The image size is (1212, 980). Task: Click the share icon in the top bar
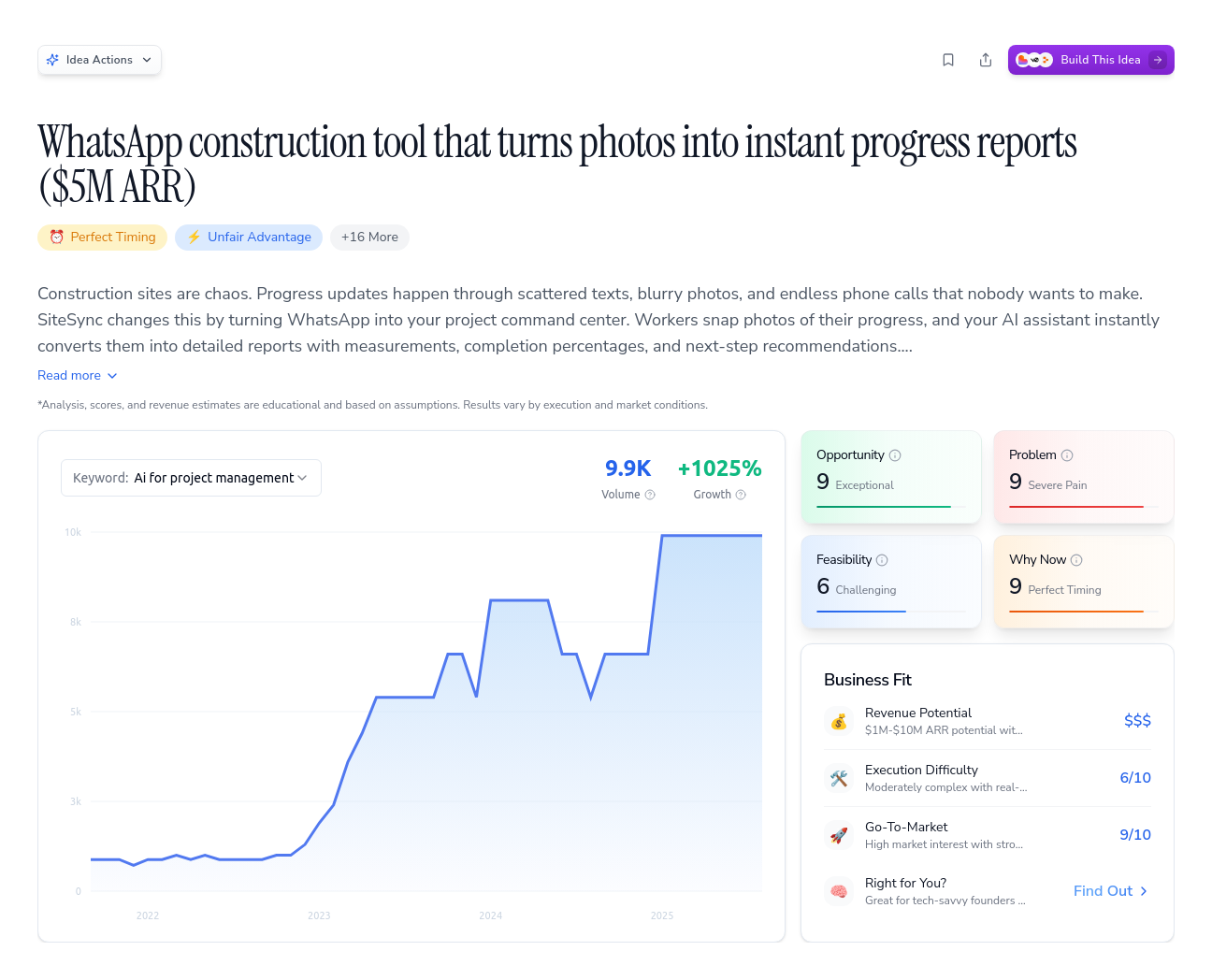point(986,59)
